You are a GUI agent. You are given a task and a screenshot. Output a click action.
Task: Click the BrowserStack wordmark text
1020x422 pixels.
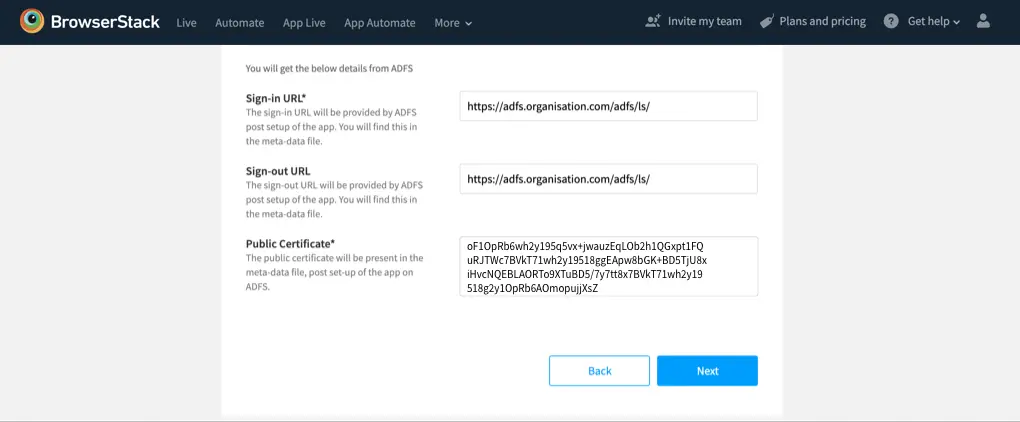coord(106,22)
